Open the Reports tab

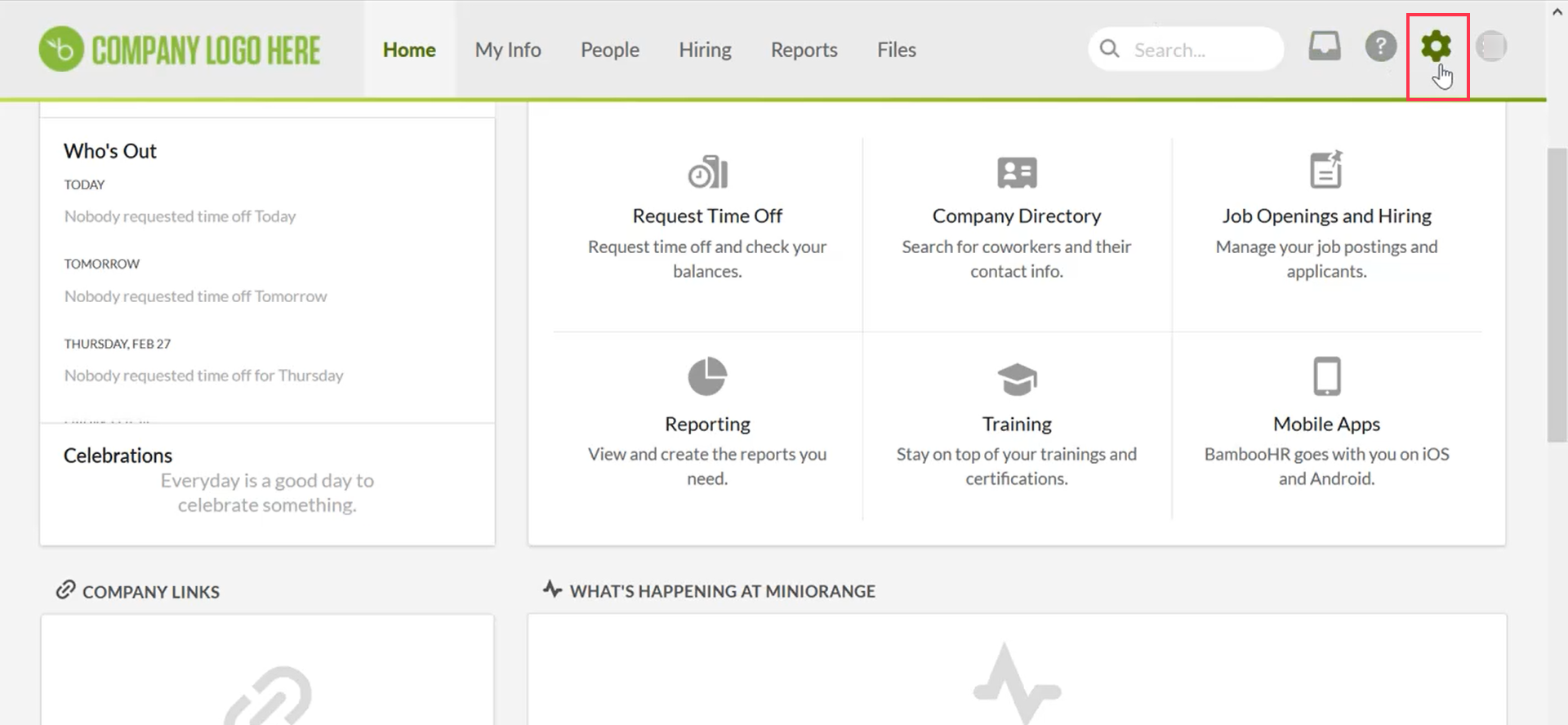coord(804,50)
